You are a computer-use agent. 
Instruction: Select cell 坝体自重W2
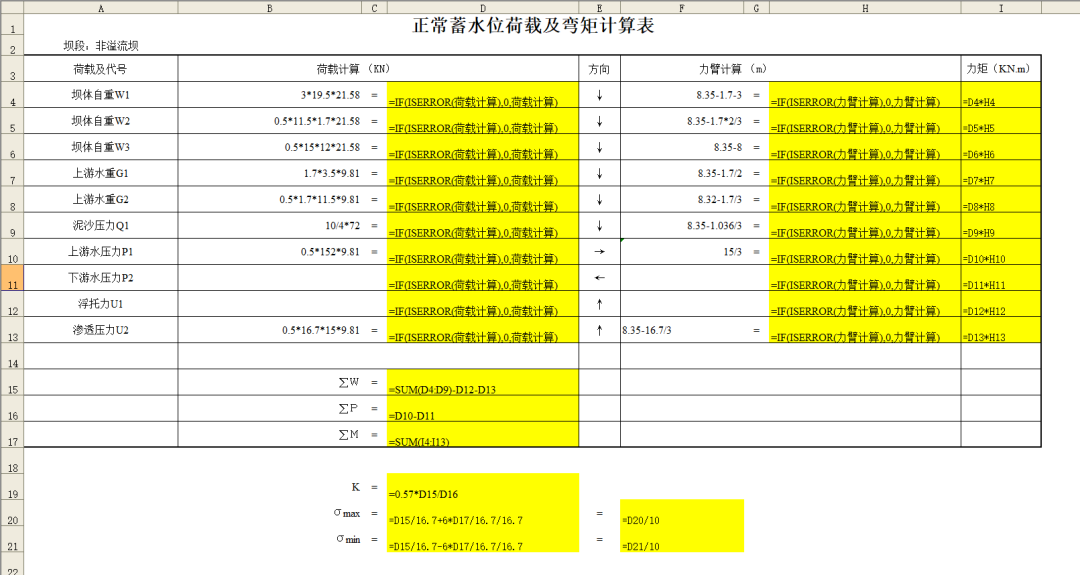[101, 121]
